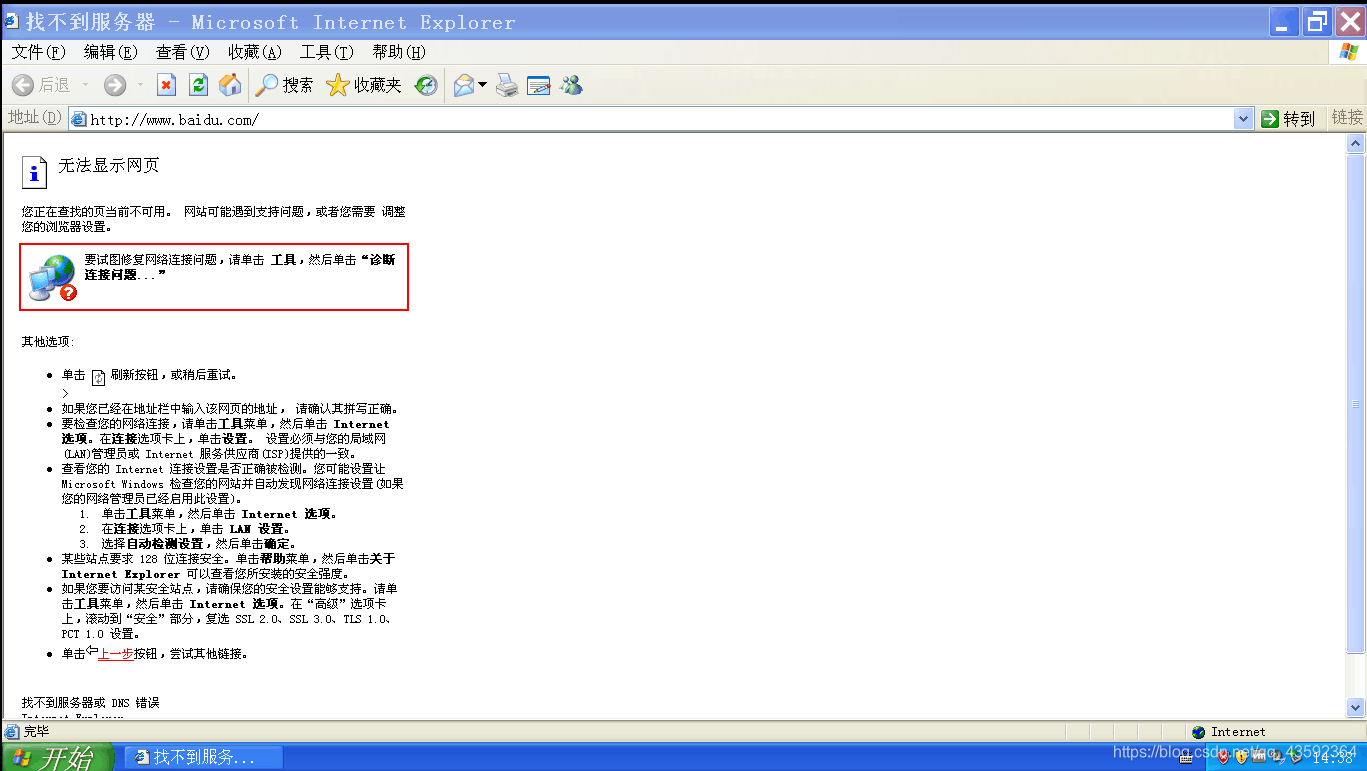Click the keyboard input language tray icon
The image size is (1367, 771).
1186,758
